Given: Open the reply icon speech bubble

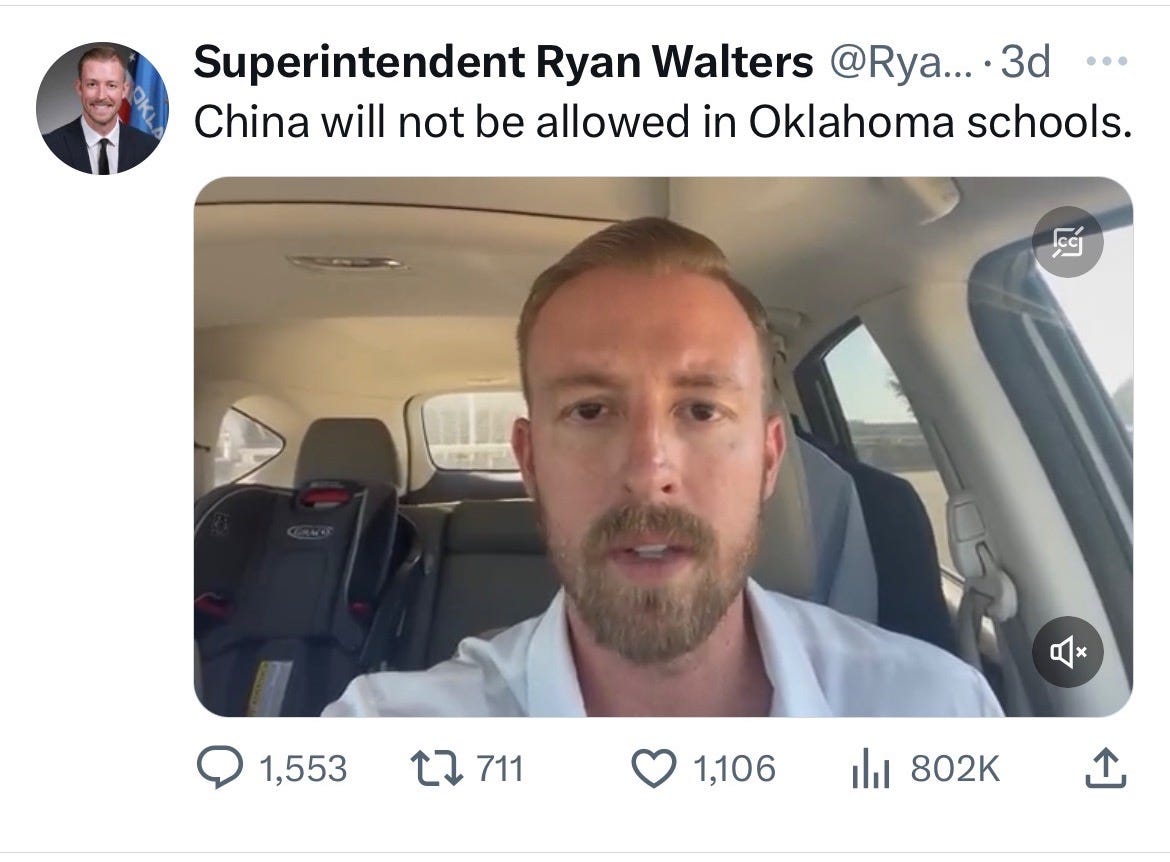Looking at the screenshot, I should tap(219, 768).
